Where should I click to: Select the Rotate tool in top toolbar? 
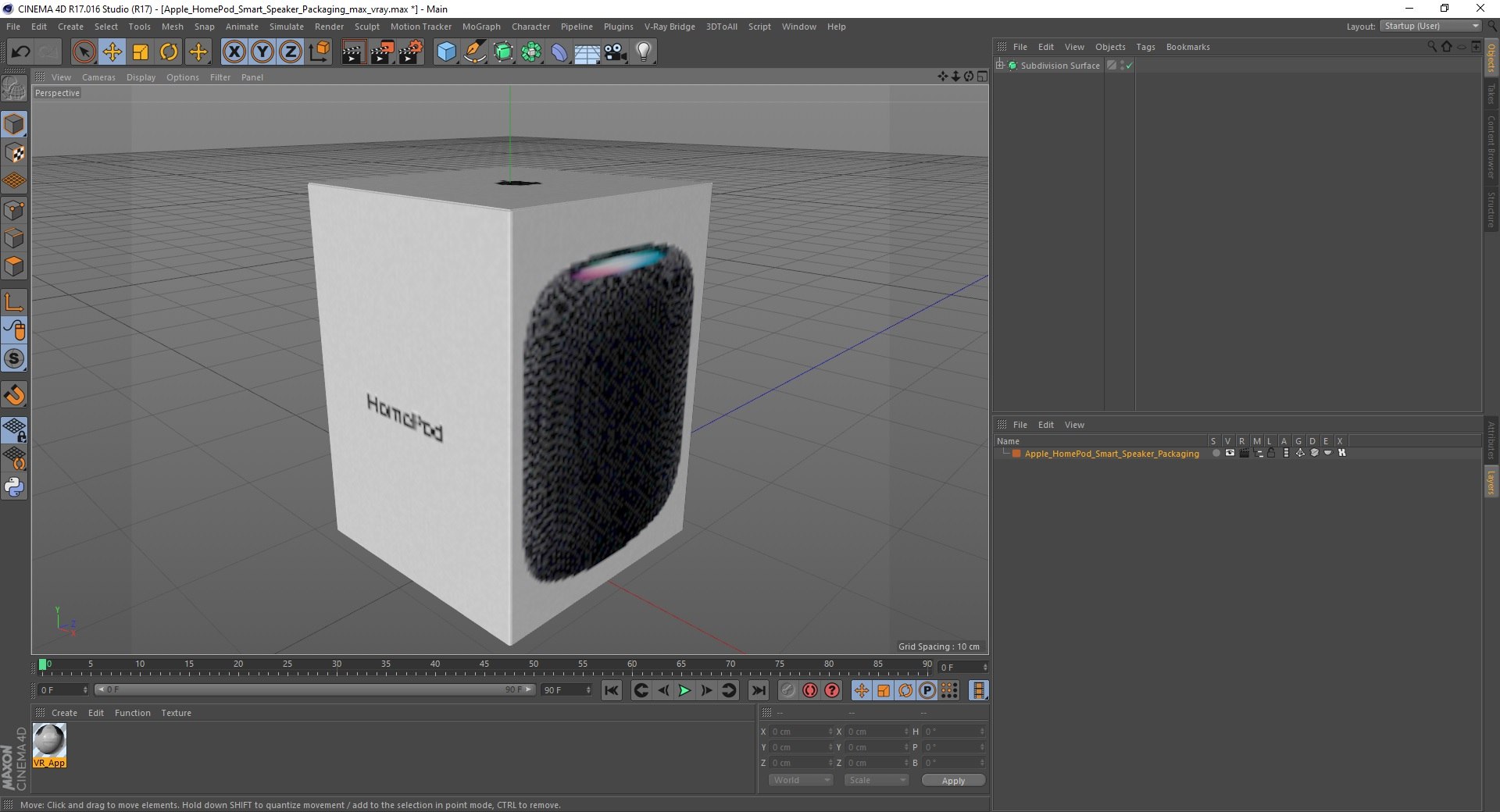pyautogui.click(x=169, y=52)
